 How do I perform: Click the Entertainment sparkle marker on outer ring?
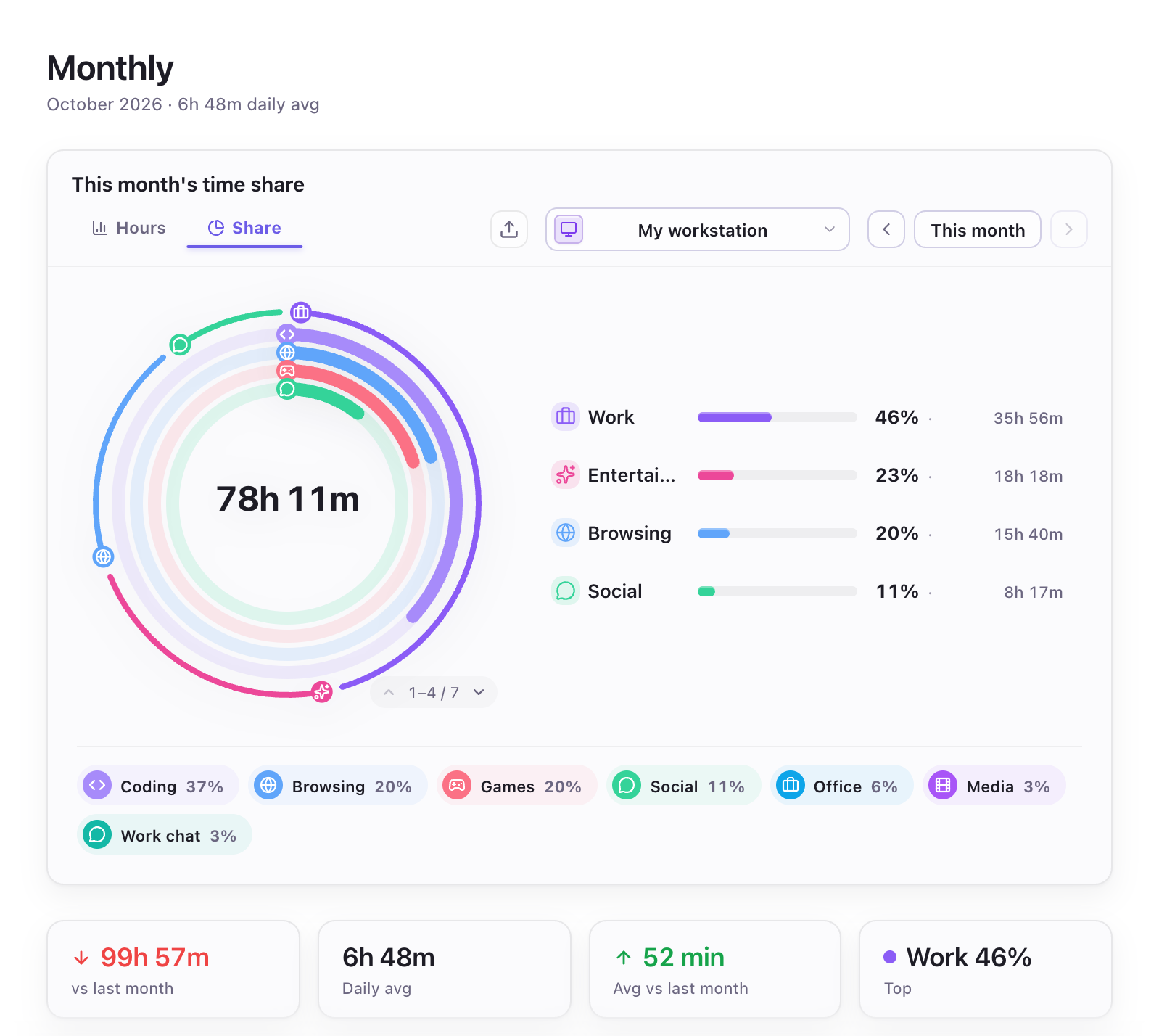322,691
